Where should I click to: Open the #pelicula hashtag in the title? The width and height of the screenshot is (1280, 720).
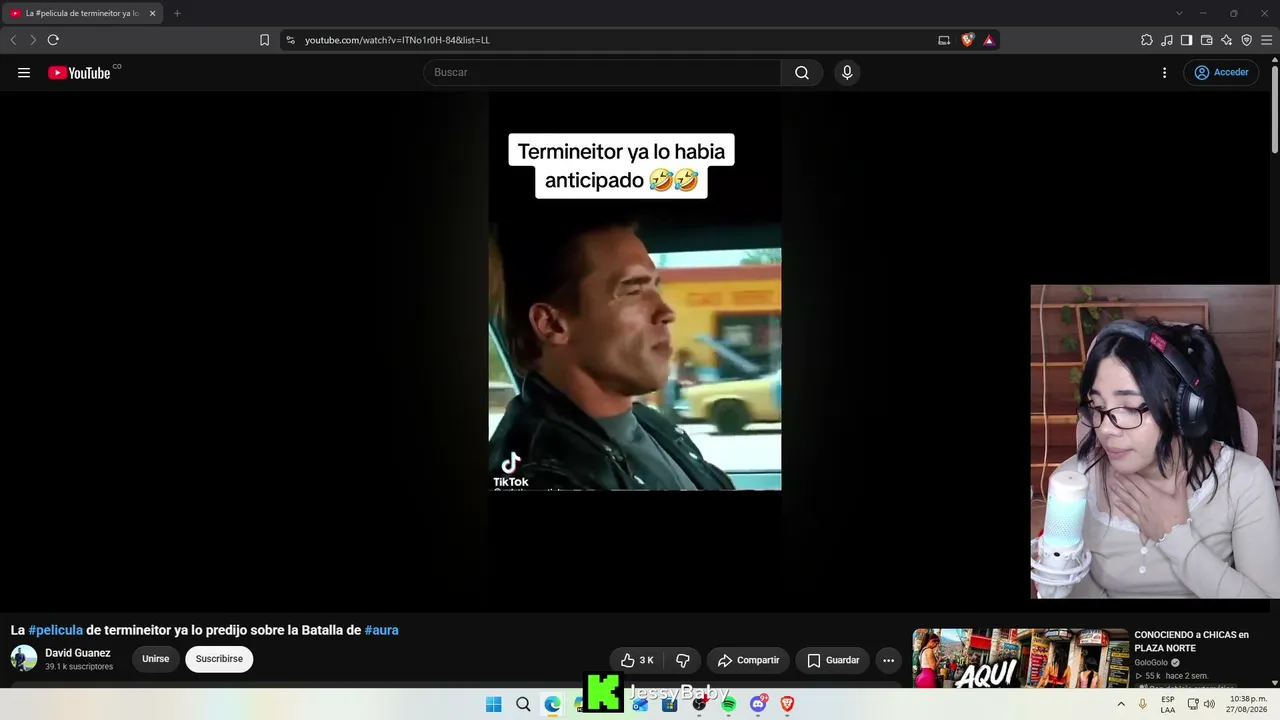pyautogui.click(x=56, y=630)
